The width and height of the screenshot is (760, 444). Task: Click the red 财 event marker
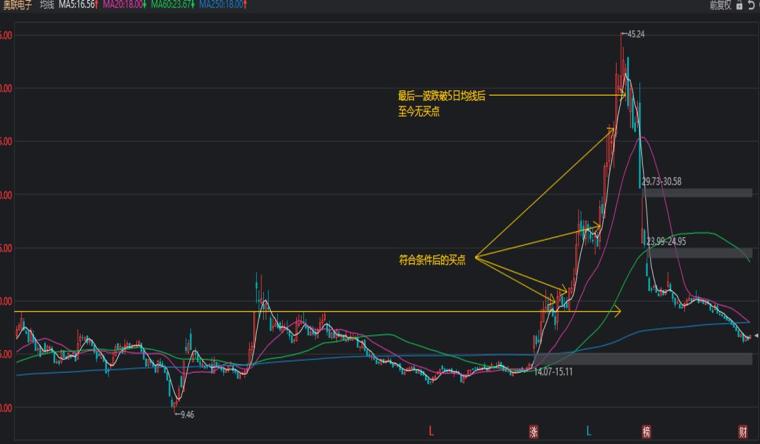pyautogui.click(x=743, y=431)
